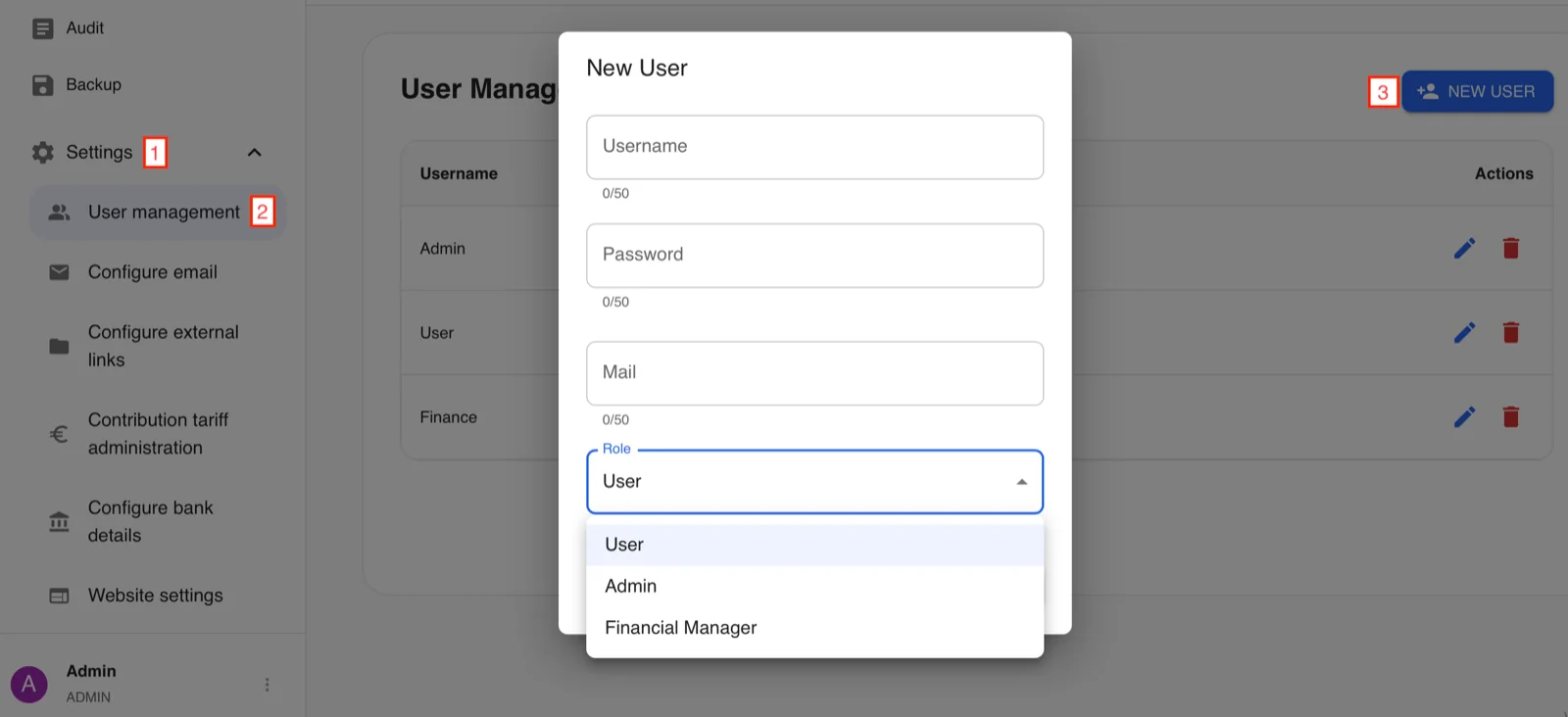Click the purple Admin avatar
Viewport: 1568px width, 717px height.
click(29, 684)
